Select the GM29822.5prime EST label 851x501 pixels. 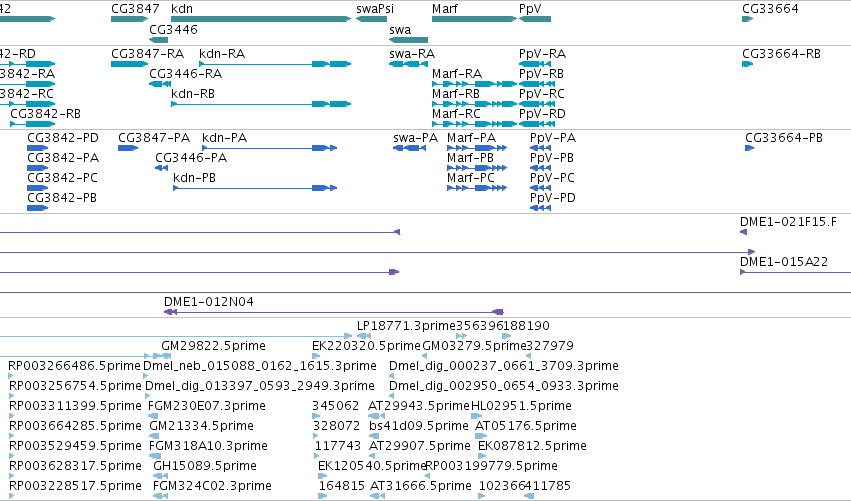point(213,346)
